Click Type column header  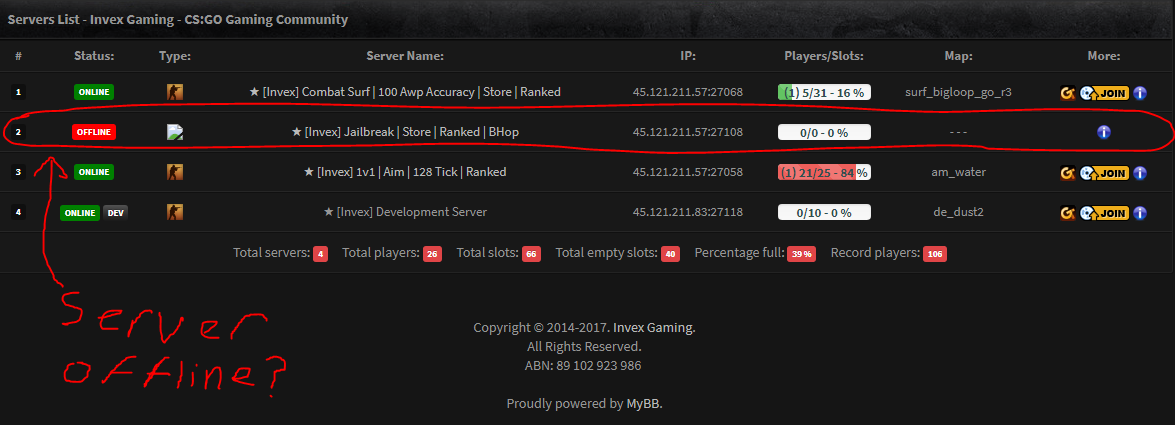click(175, 56)
